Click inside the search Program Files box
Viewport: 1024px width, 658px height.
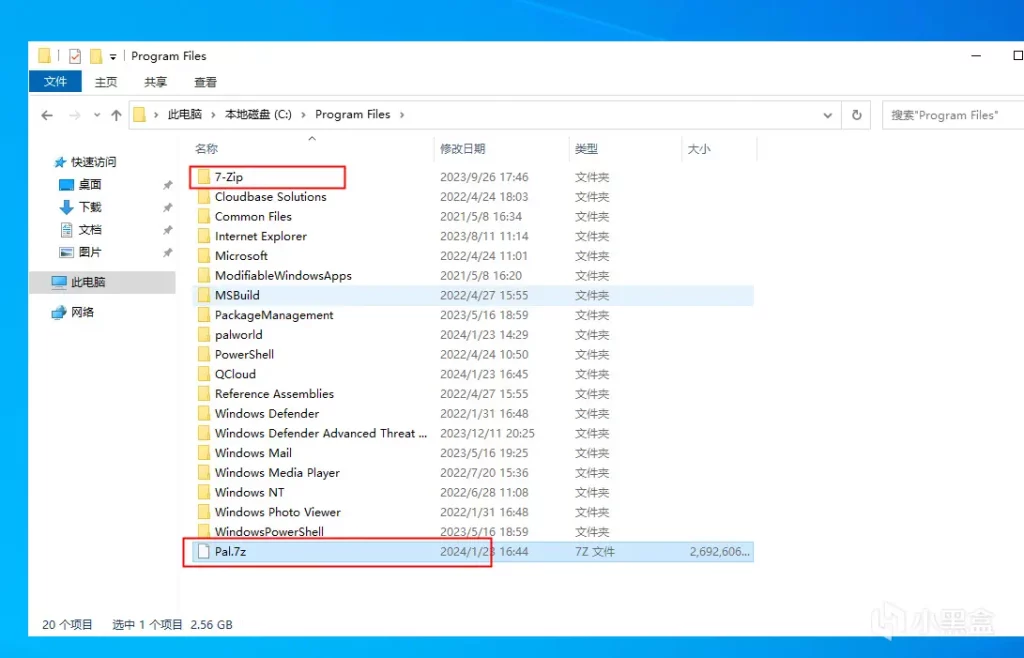coord(950,115)
